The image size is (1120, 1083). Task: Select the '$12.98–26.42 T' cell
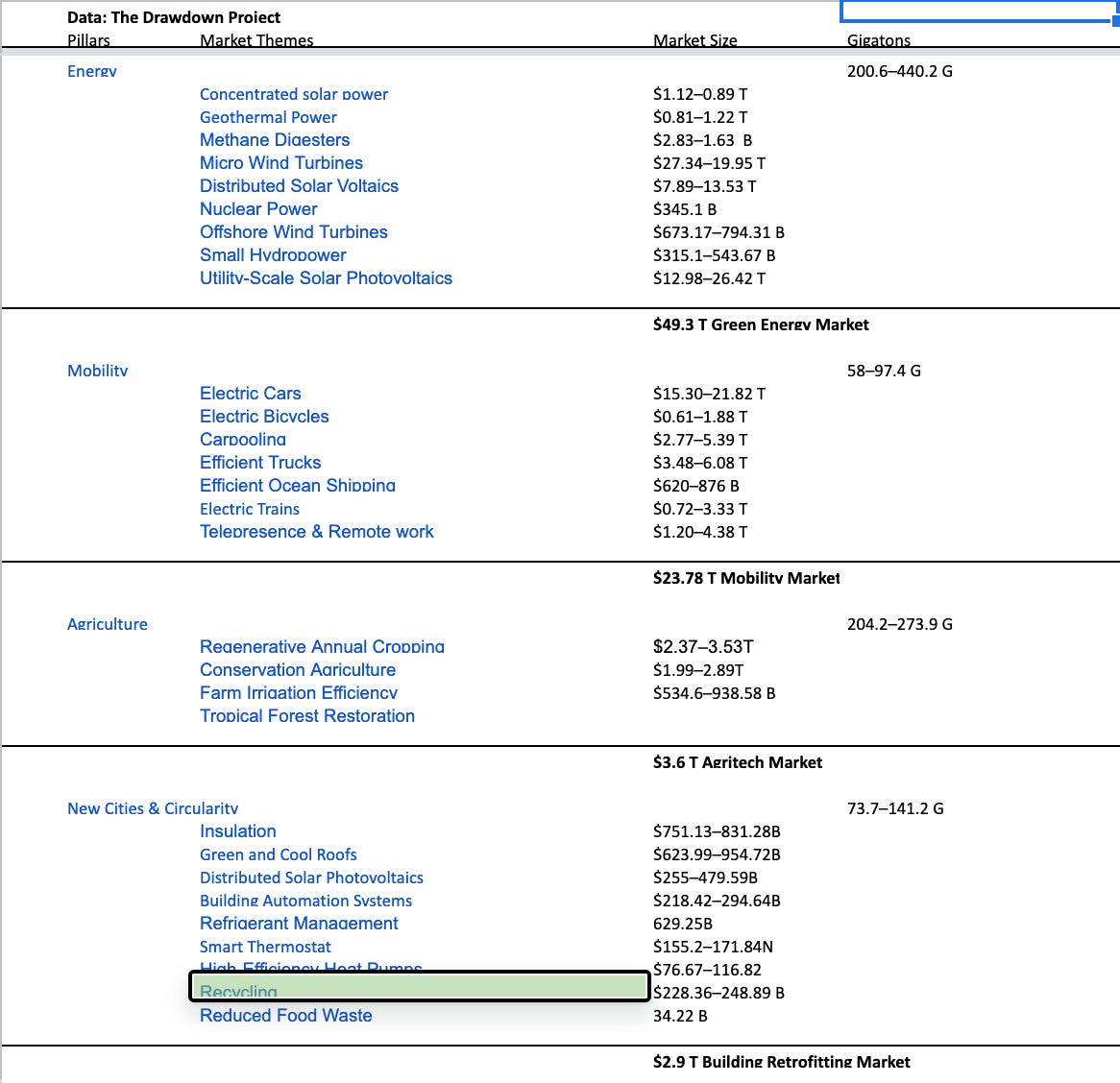[709, 278]
